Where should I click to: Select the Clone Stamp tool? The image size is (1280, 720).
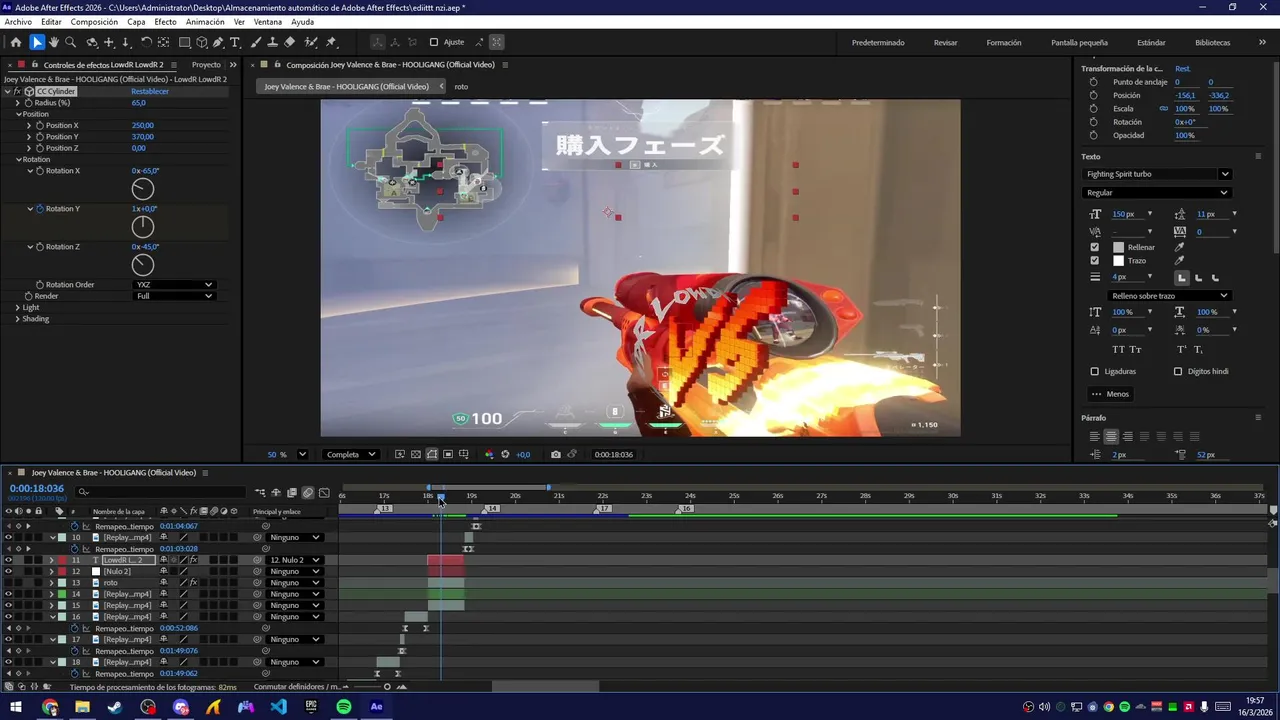tap(273, 42)
